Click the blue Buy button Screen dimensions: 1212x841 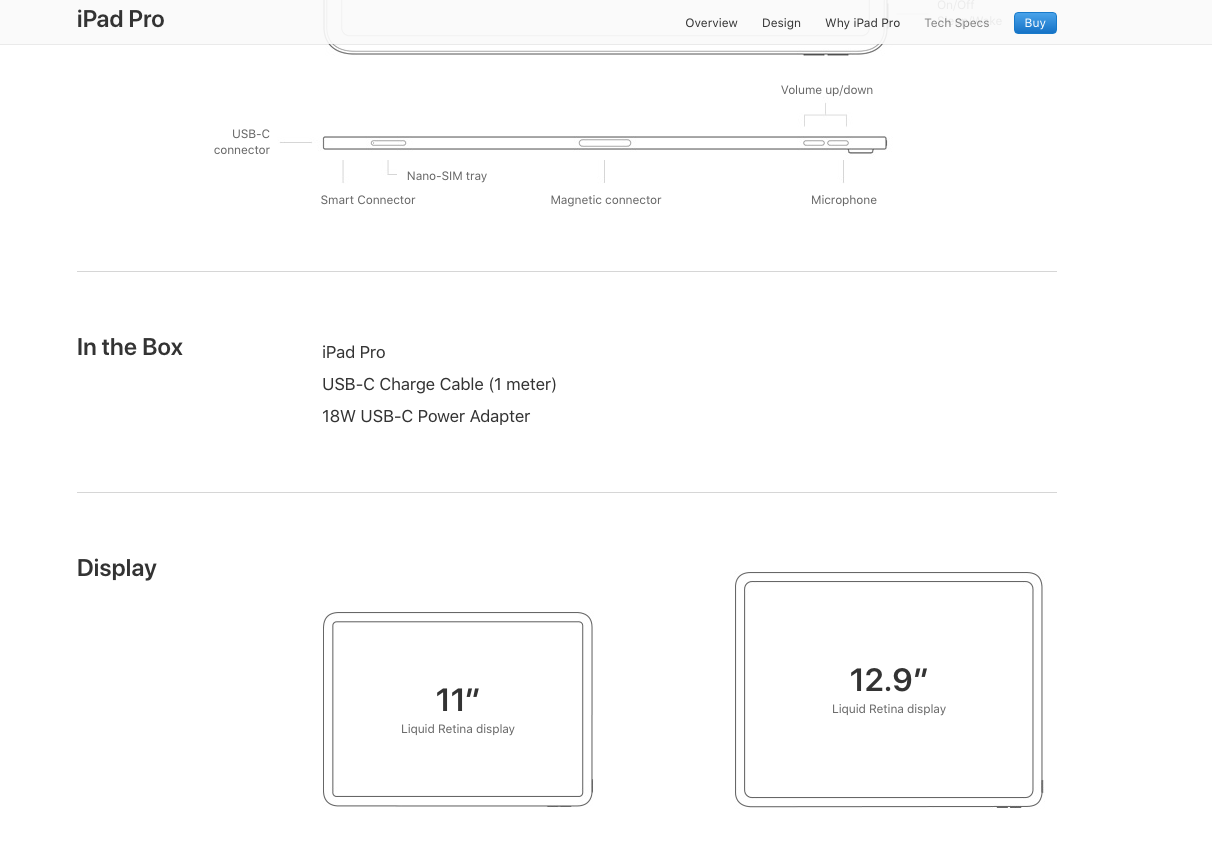pos(1035,23)
